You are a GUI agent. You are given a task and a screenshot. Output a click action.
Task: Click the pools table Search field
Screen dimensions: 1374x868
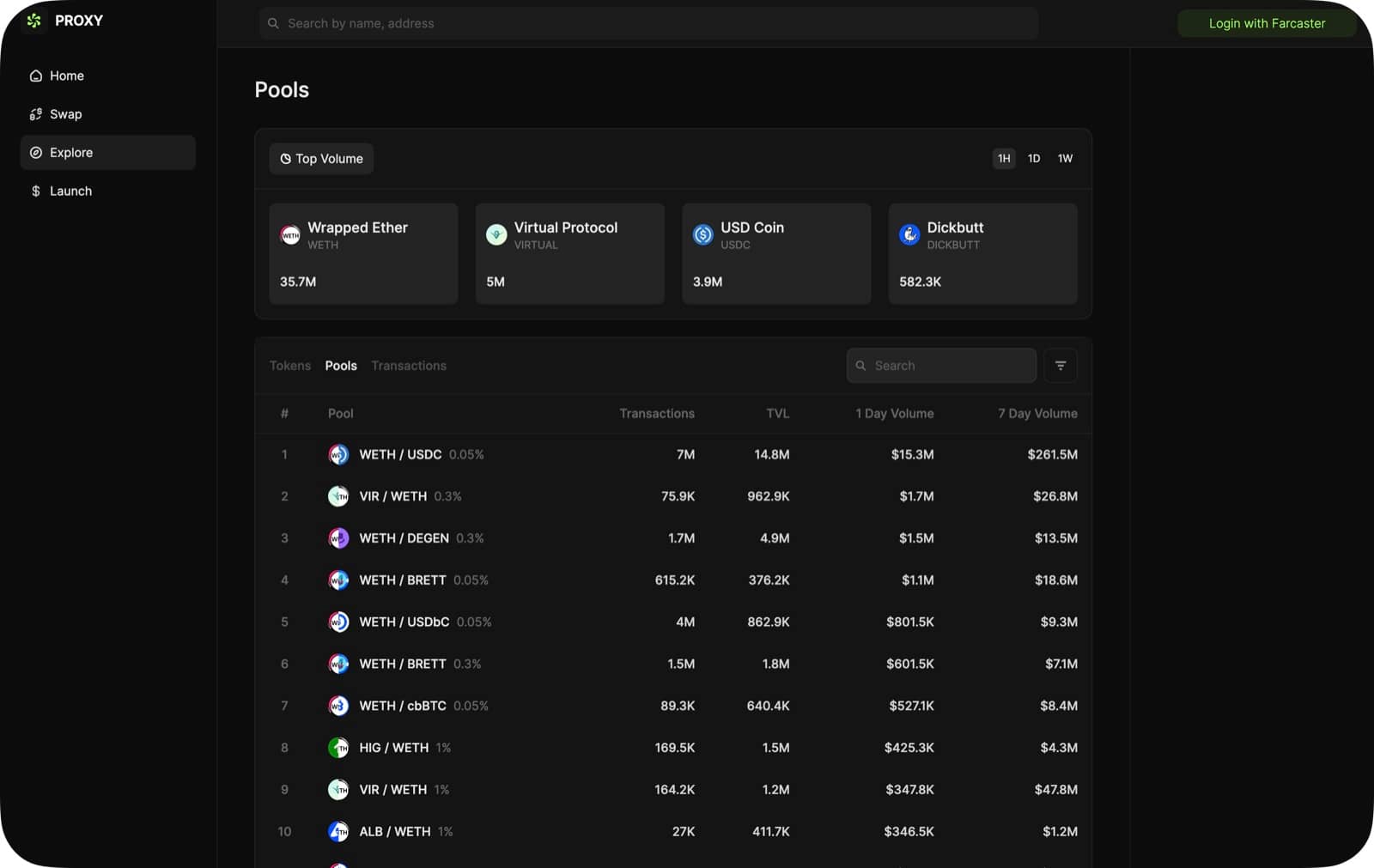[x=941, y=366]
